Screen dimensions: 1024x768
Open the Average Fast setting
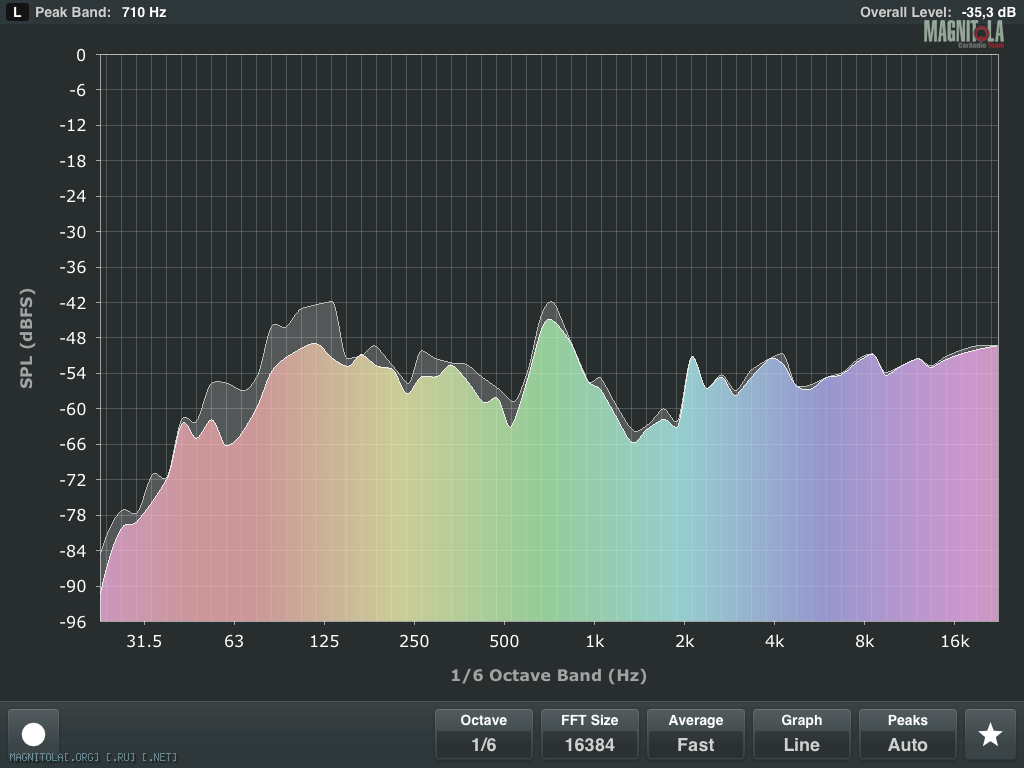pos(696,734)
